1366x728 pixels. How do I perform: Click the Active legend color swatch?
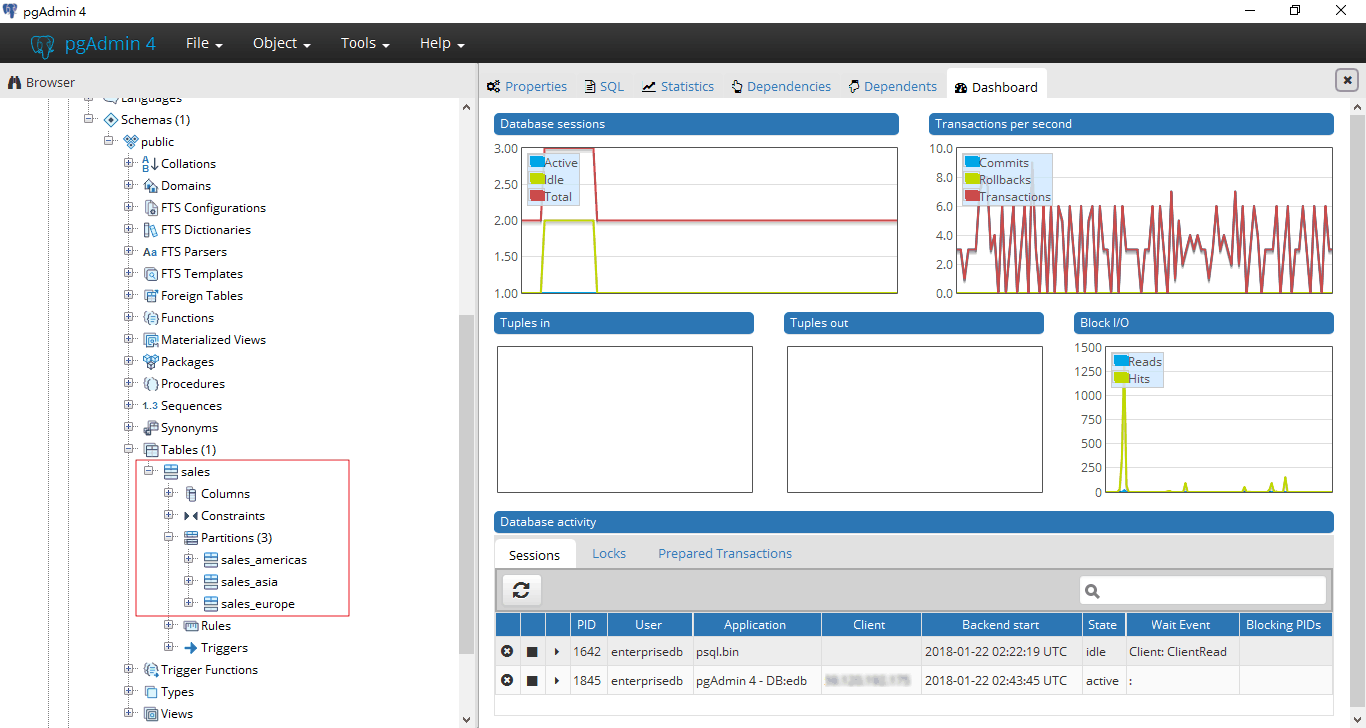pyautogui.click(x=537, y=162)
